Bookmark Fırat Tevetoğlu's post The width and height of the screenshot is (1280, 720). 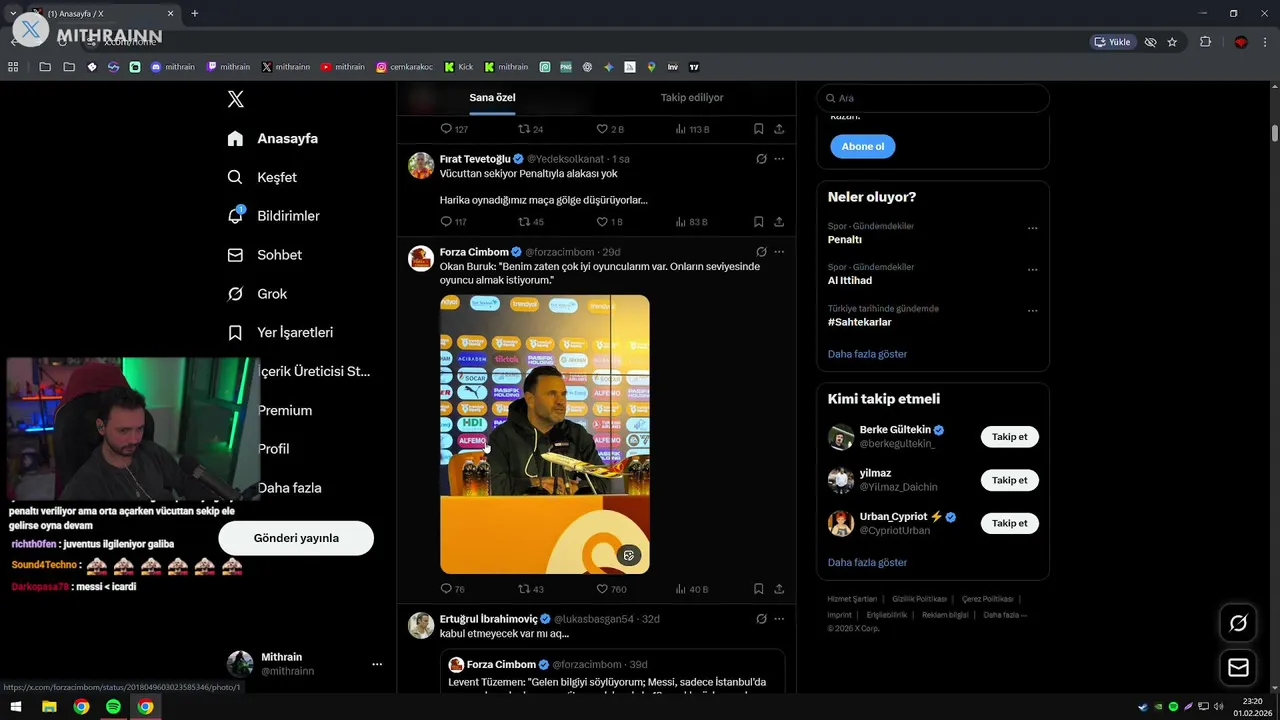(x=759, y=222)
